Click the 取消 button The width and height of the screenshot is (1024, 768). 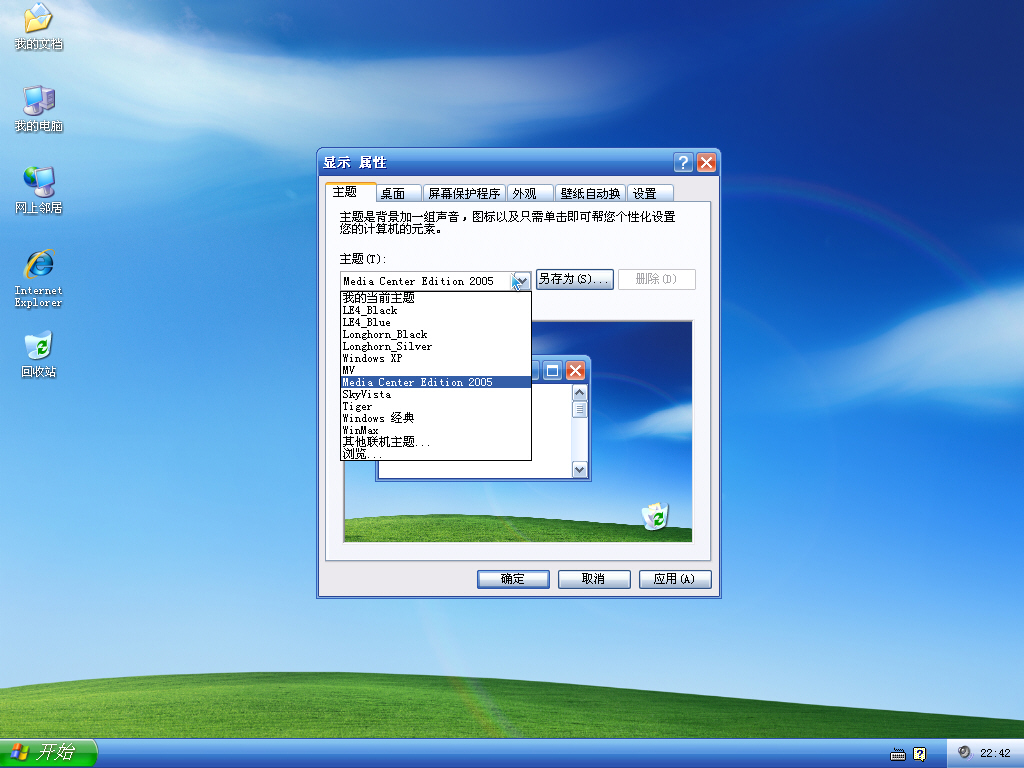click(x=594, y=579)
